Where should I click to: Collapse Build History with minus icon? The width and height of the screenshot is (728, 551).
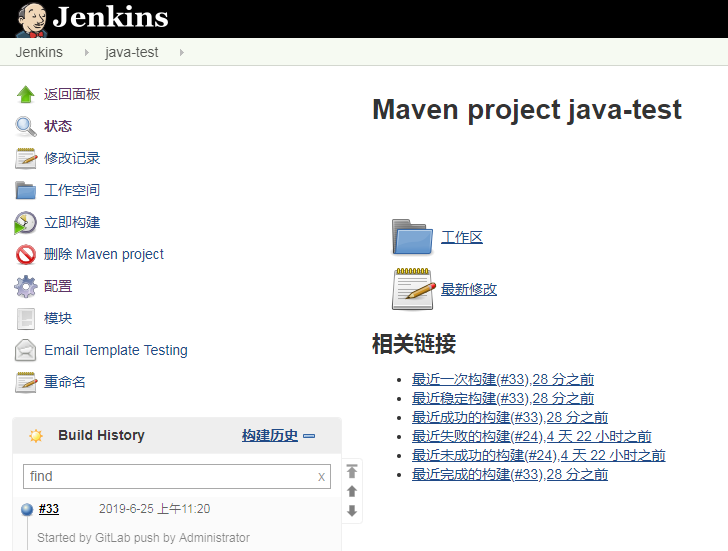click(x=309, y=436)
